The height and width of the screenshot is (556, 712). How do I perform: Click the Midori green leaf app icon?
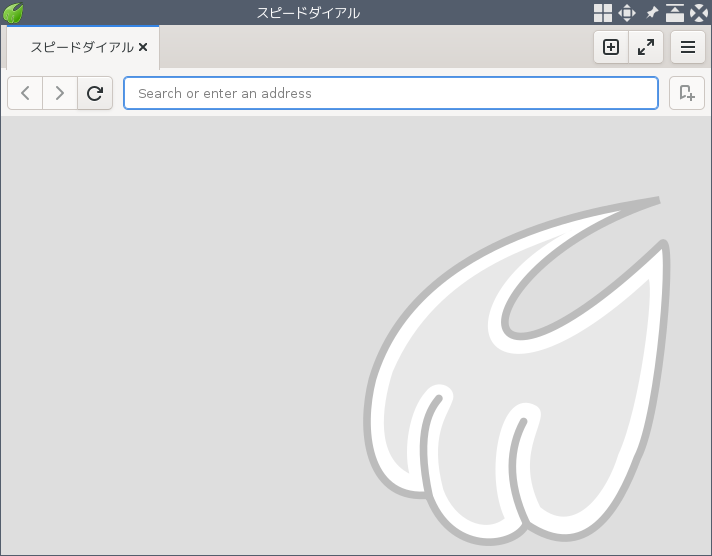[x=13, y=13]
